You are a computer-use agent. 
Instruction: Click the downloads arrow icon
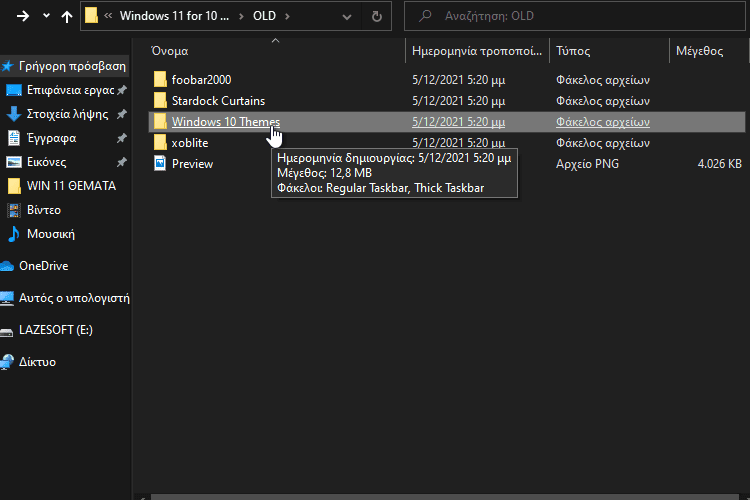(14, 114)
